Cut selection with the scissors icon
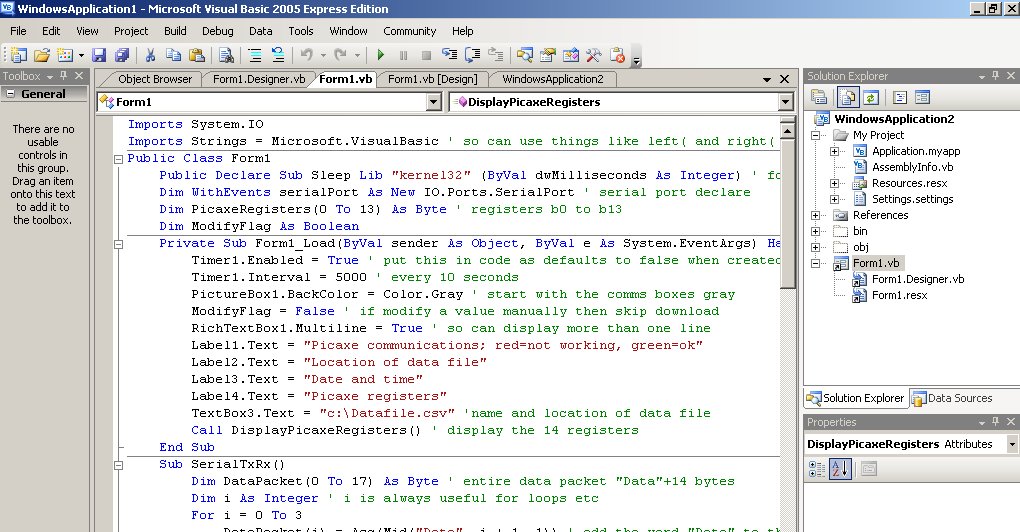Viewport: 1020px width, 532px height. (x=150, y=55)
